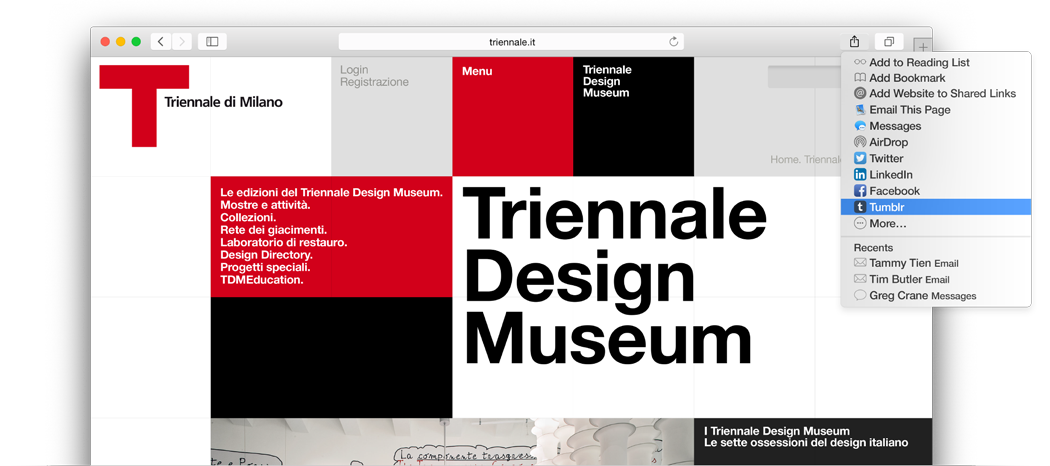
Task: Open More… share options
Action: point(935,224)
